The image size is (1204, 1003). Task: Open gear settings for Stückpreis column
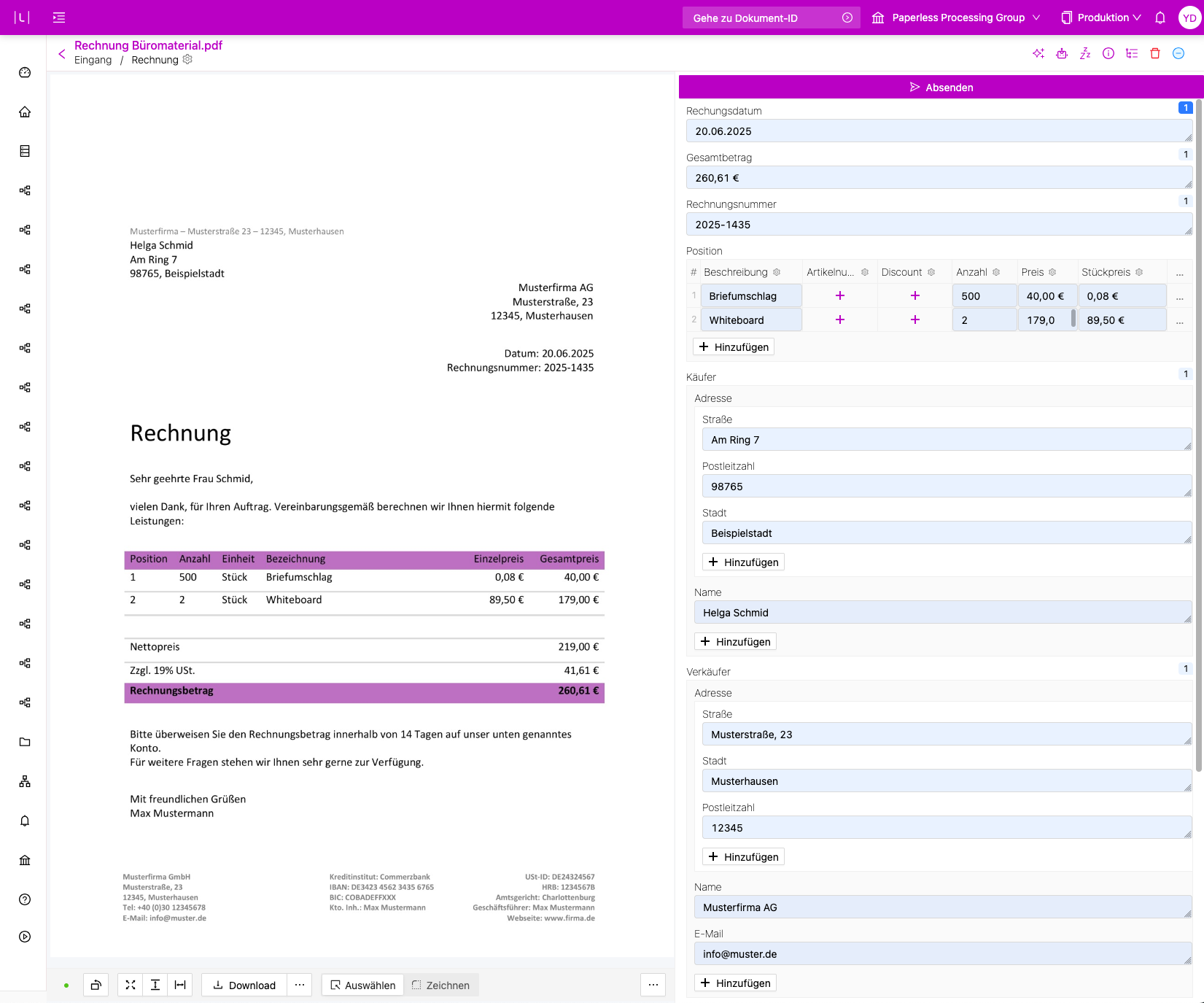tap(1139, 272)
